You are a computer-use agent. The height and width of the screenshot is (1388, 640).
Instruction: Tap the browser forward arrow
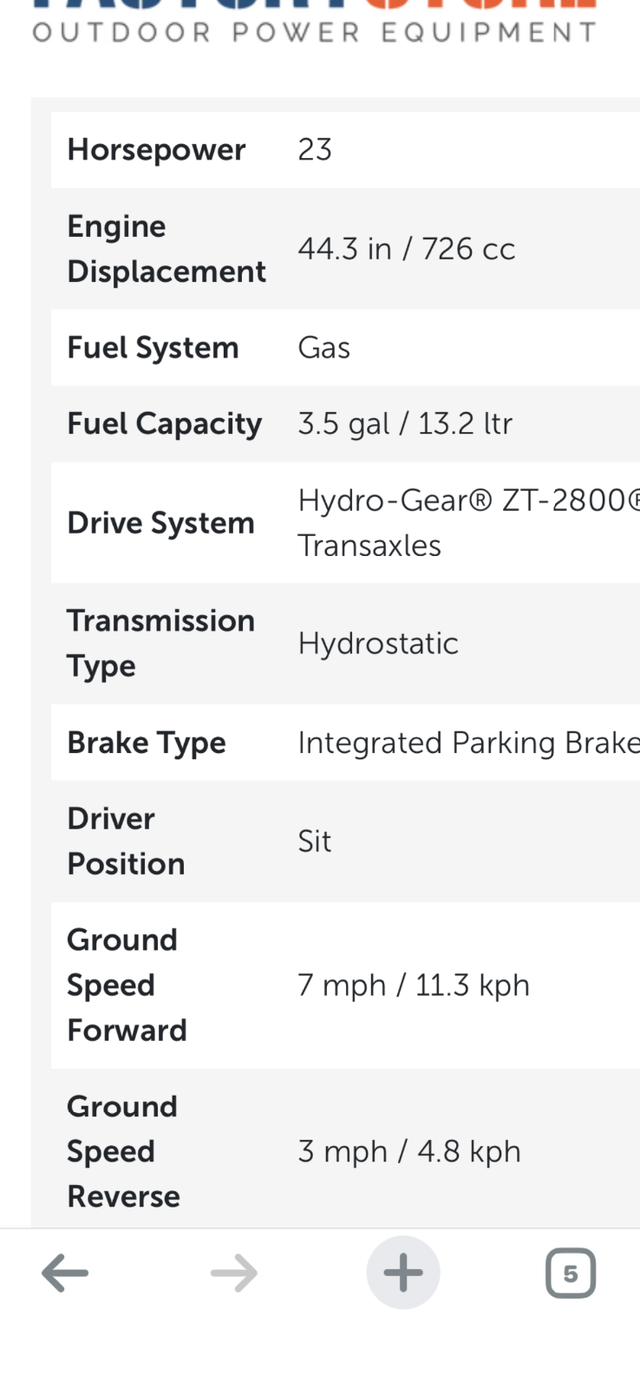point(234,1273)
